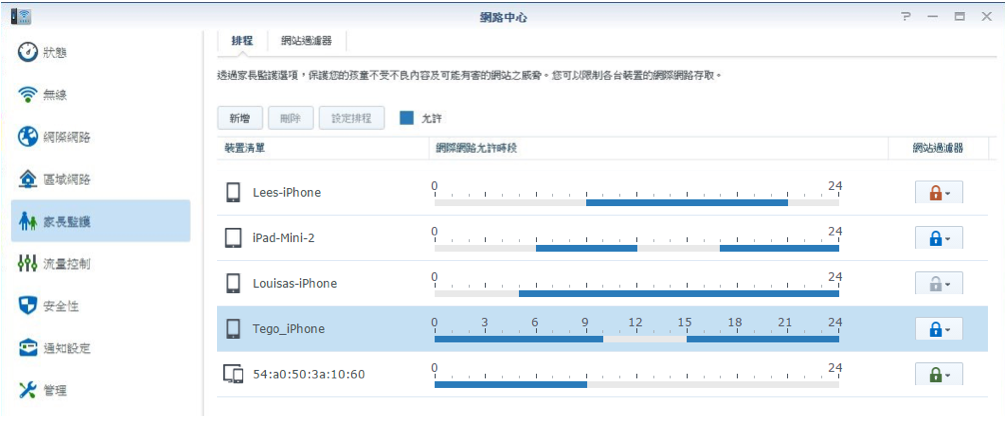The height and width of the screenshot is (427, 1007).
Task: Open red lock filter dropdown for Lees-iPhone
Action: pyautogui.click(x=939, y=192)
